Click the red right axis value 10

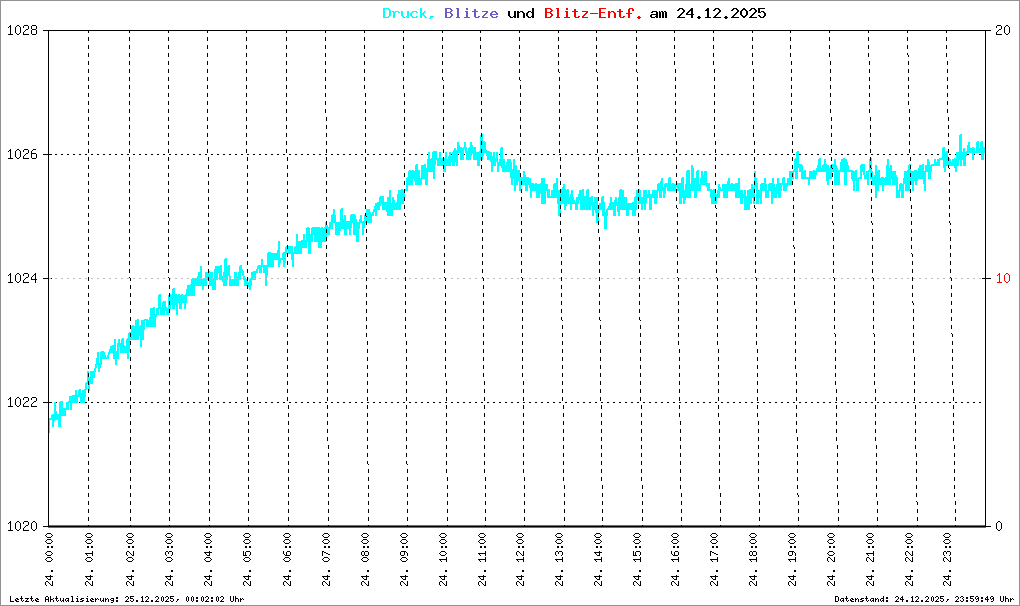1003,278
